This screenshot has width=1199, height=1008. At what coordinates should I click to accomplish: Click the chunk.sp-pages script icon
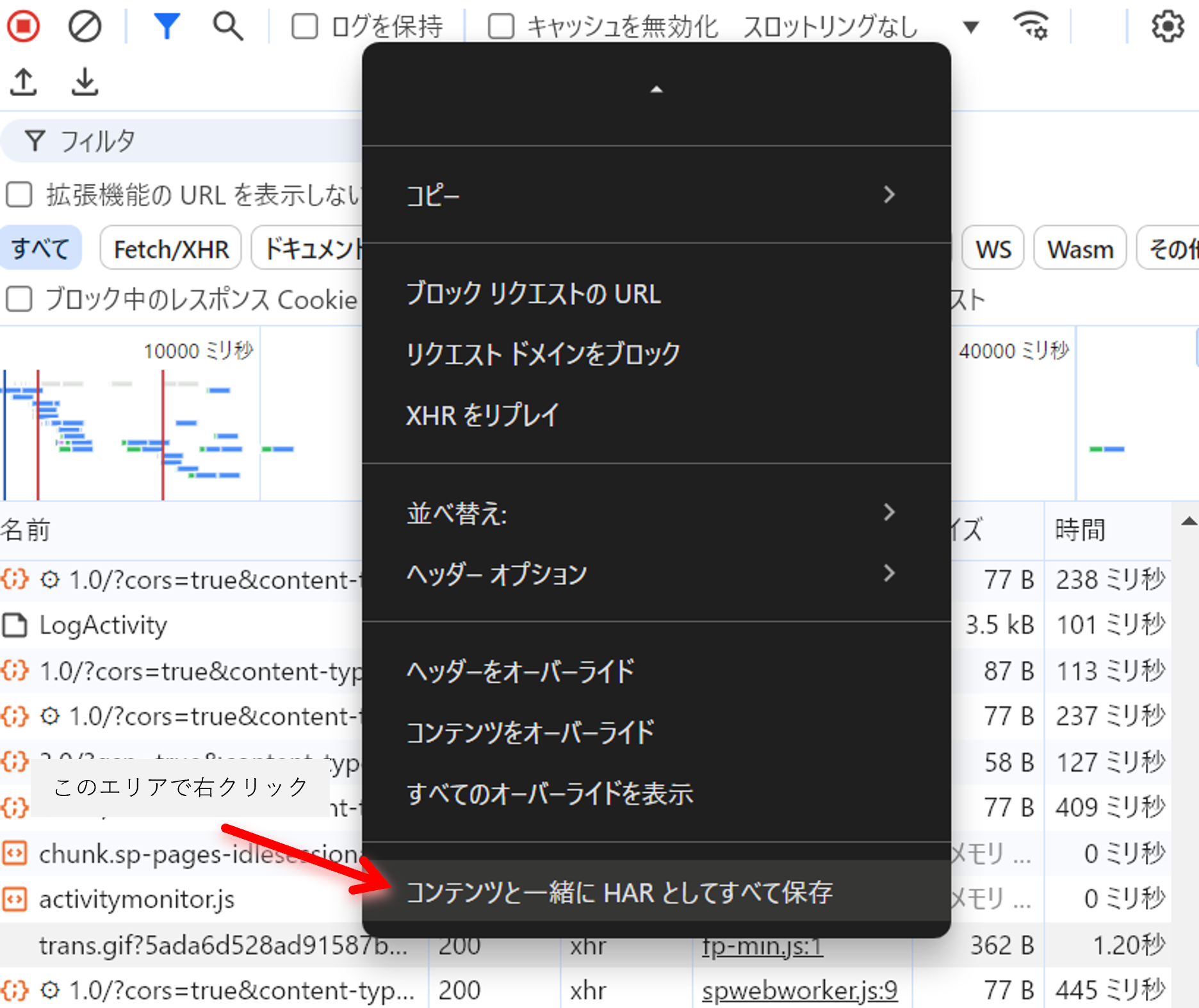tap(15, 854)
